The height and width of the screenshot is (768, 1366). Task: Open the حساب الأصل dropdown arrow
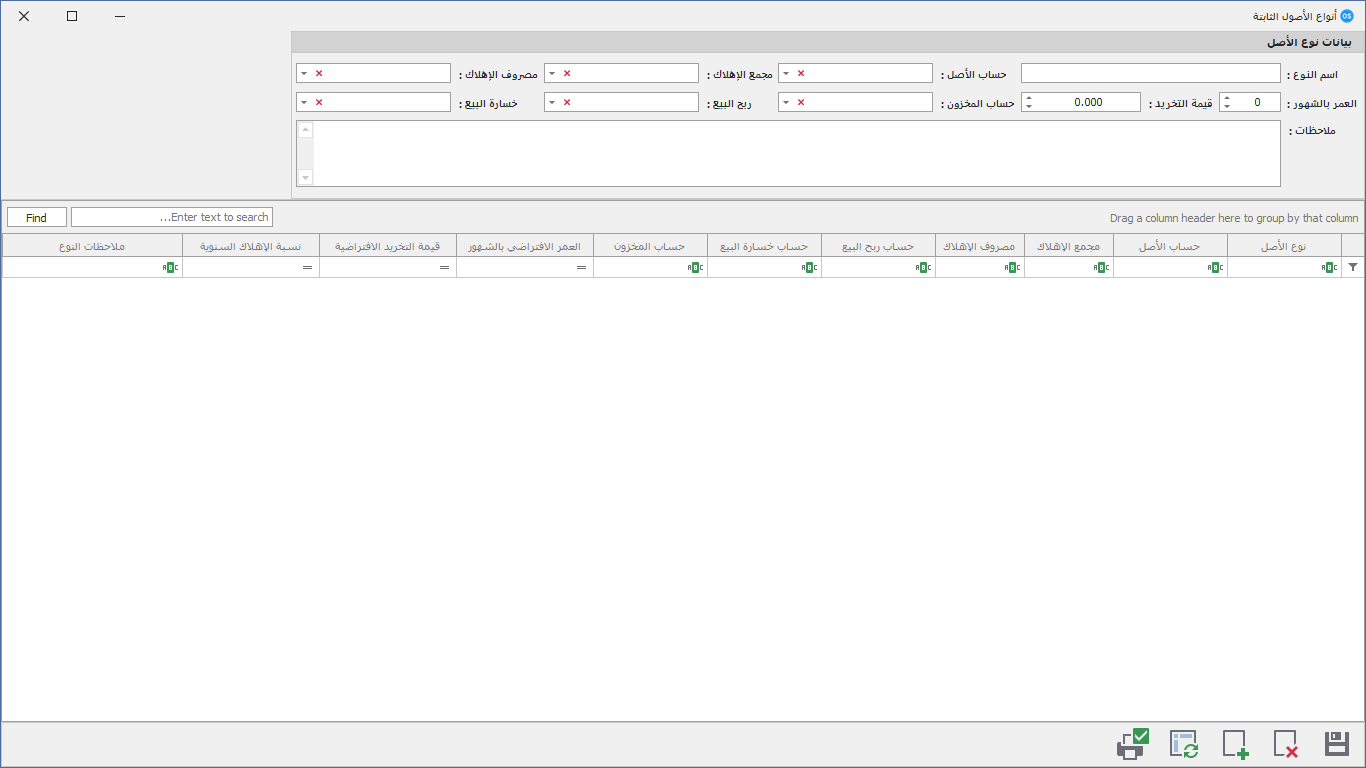click(786, 74)
